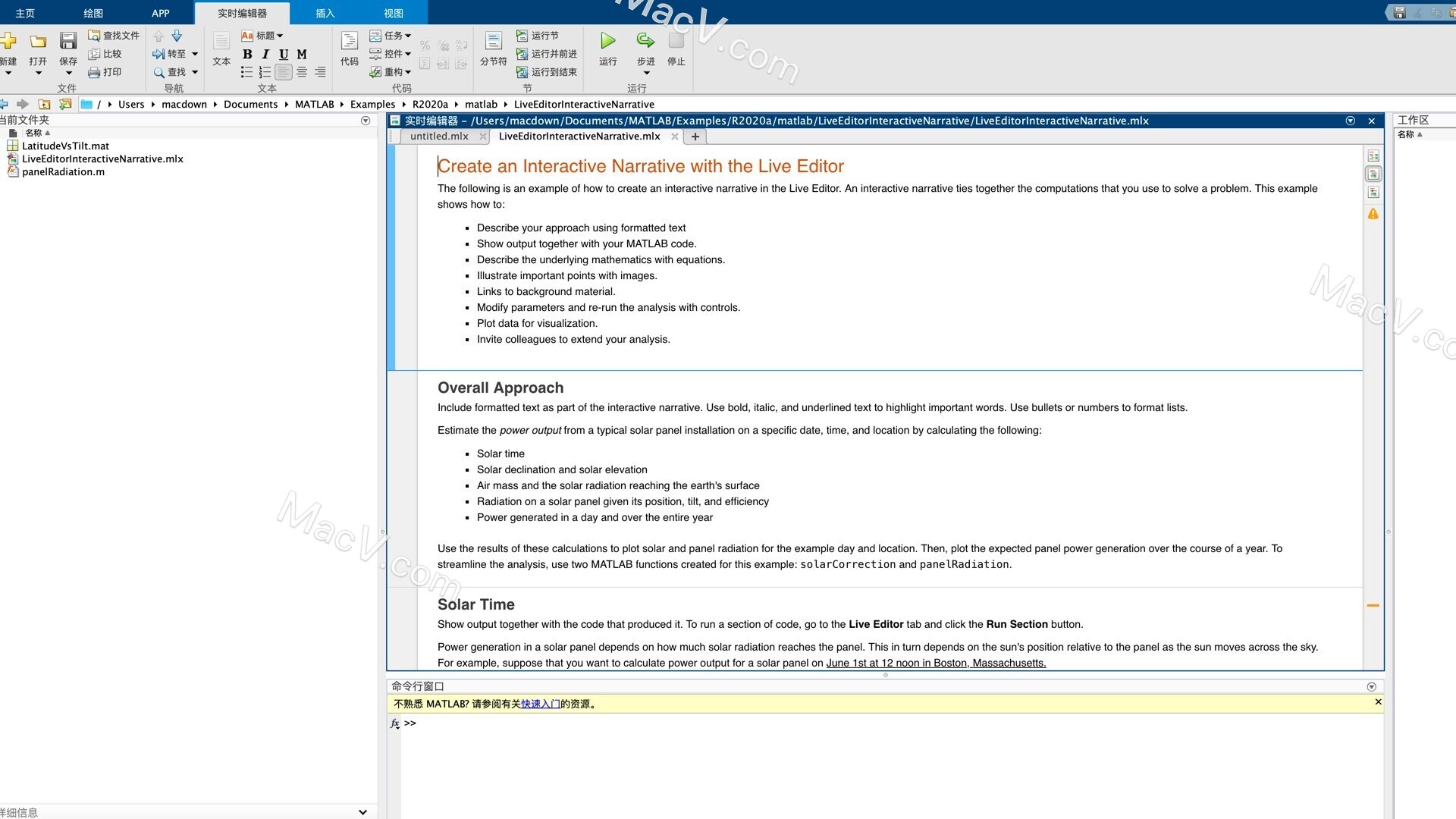The width and height of the screenshot is (1456, 819).
Task: Open a file with the 打开 folder icon
Action: click(x=38, y=42)
